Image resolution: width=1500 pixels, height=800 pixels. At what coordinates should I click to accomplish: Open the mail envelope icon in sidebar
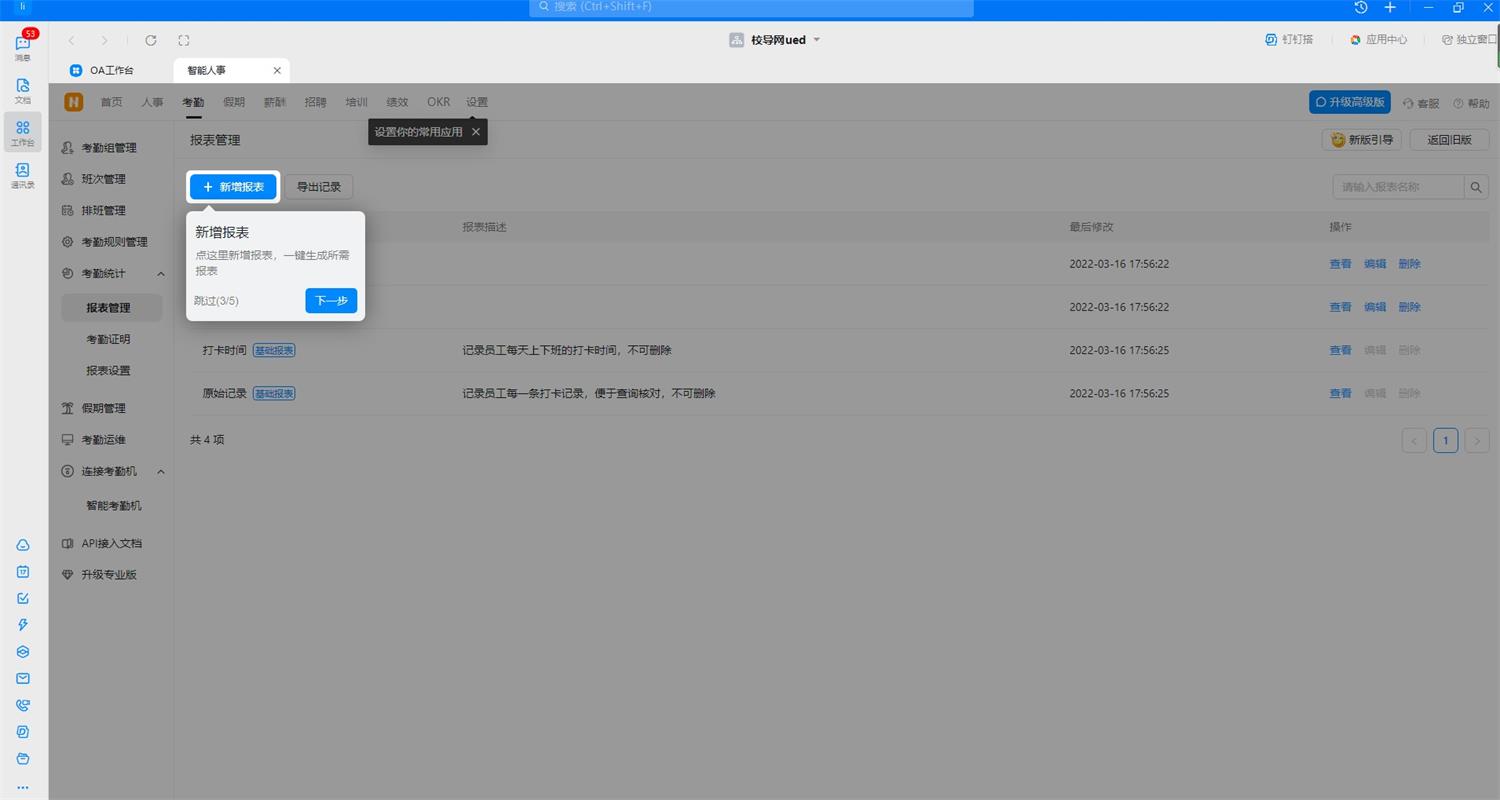23,678
